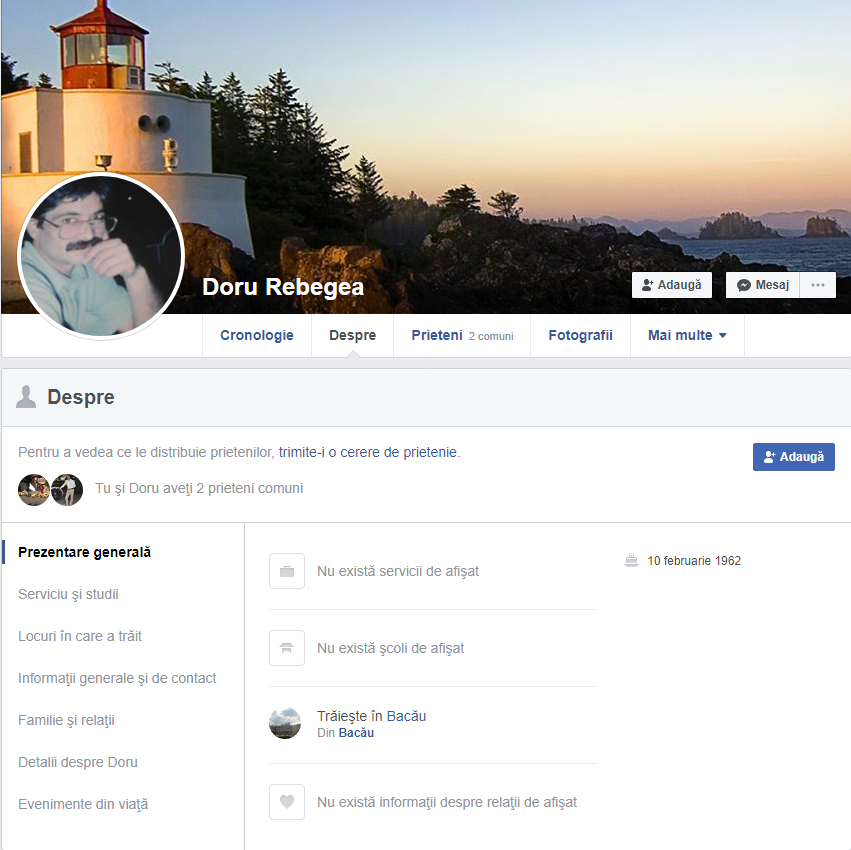
Task: Click 'Tu și Doru aveți 2 prieteni comuni'
Action: [199, 489]
